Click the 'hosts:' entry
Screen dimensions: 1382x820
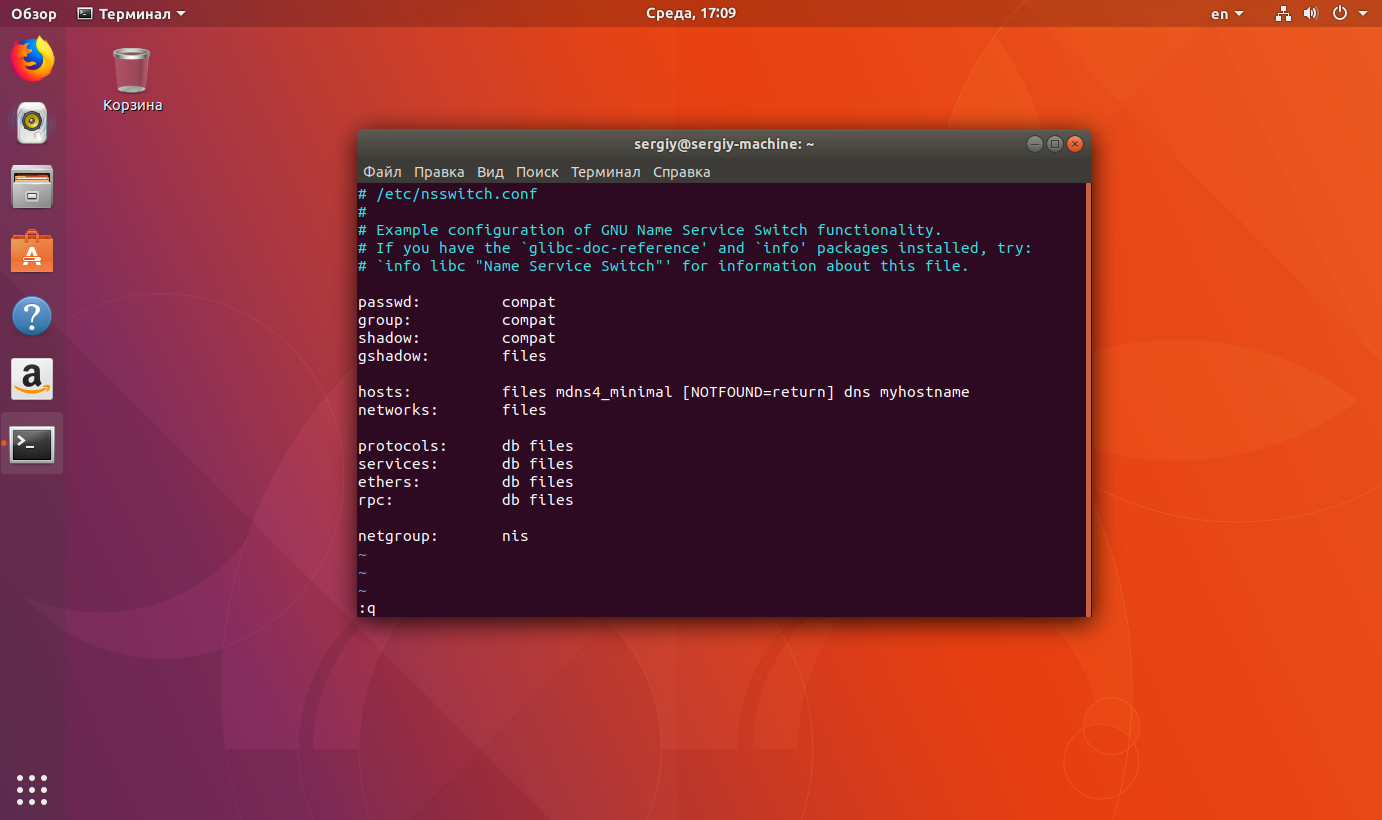[385, 392]
